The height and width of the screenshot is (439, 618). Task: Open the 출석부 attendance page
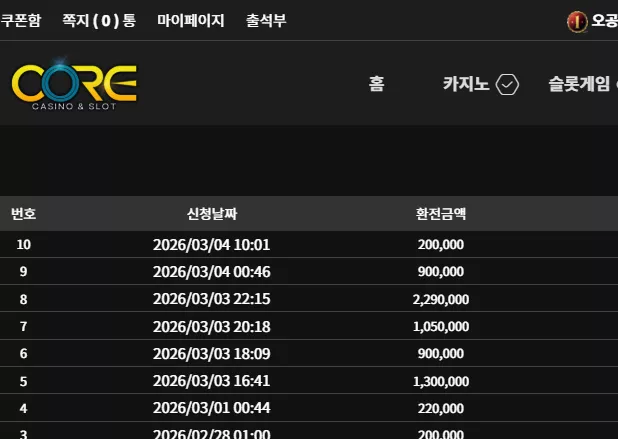(x=266, y=20)
